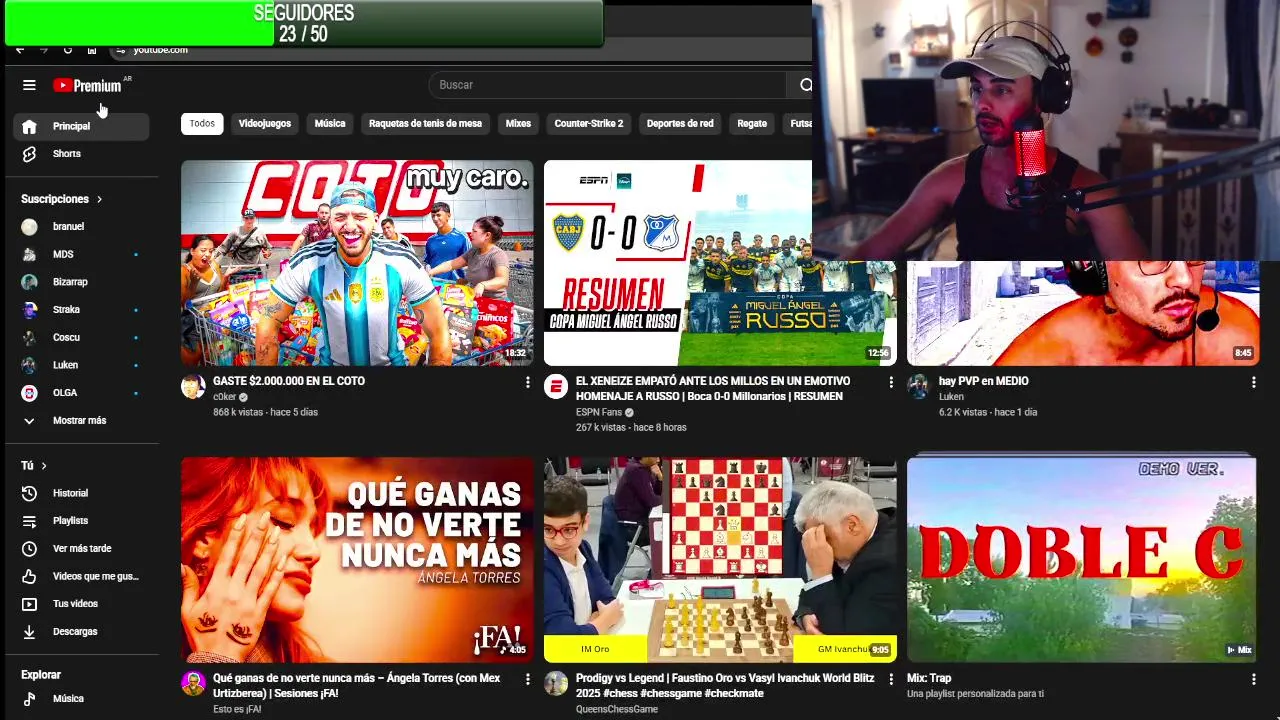Select the Todos filter chip
Viewport: 1280px width, 720px height.
202,124
